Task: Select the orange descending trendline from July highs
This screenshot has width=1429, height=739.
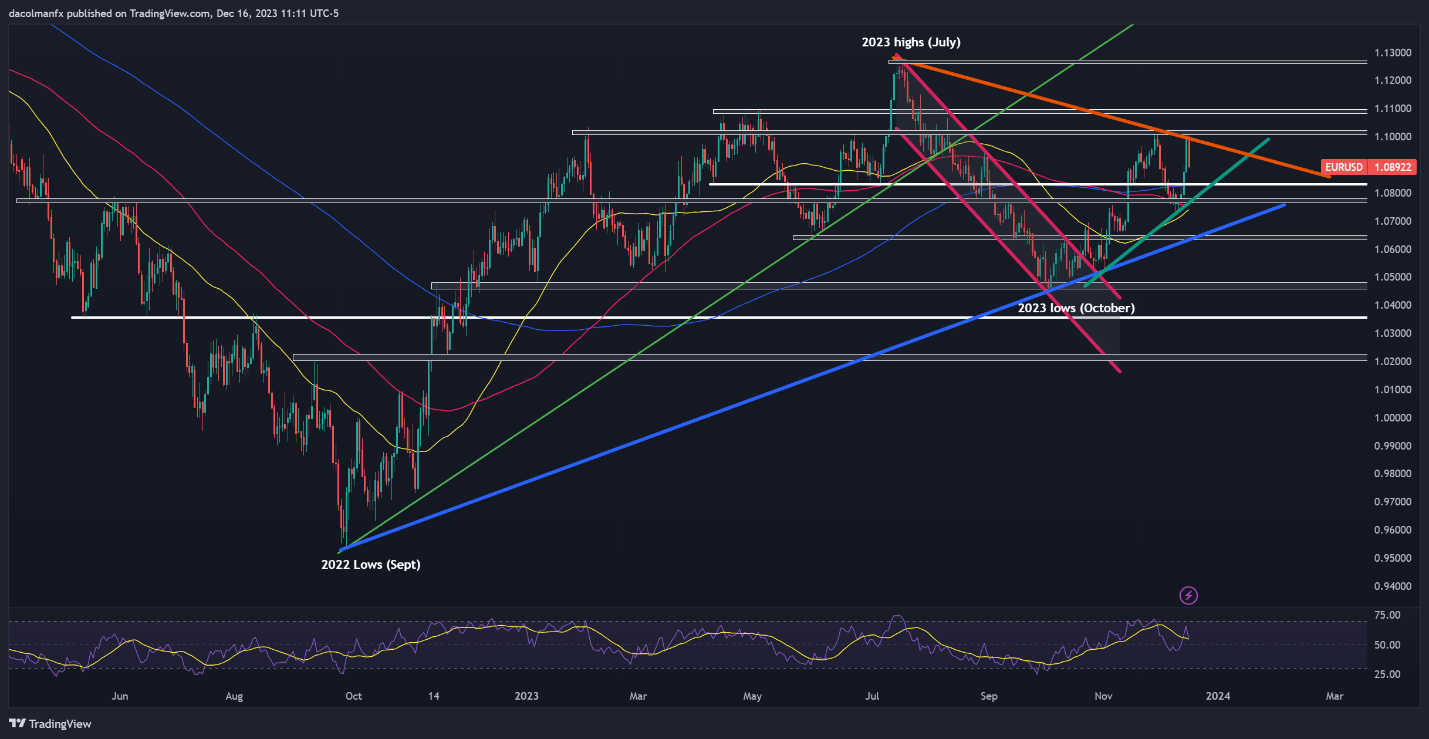Action: (x=1110, y=119)
